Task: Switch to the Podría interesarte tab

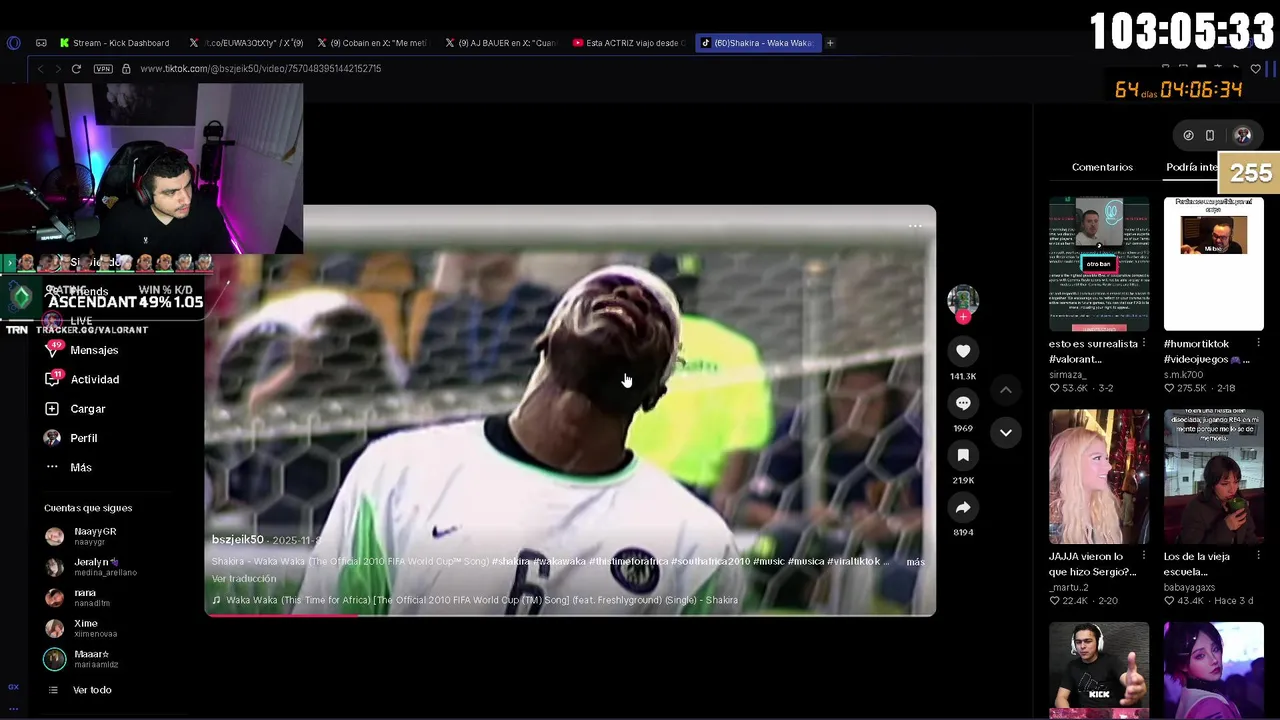Action: tap(1191, 167)
